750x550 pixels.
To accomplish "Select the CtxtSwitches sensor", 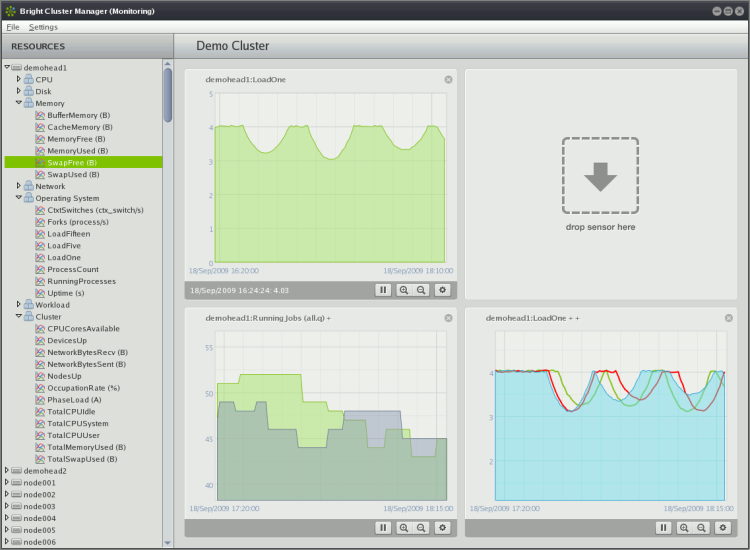I will pos(95,210).
